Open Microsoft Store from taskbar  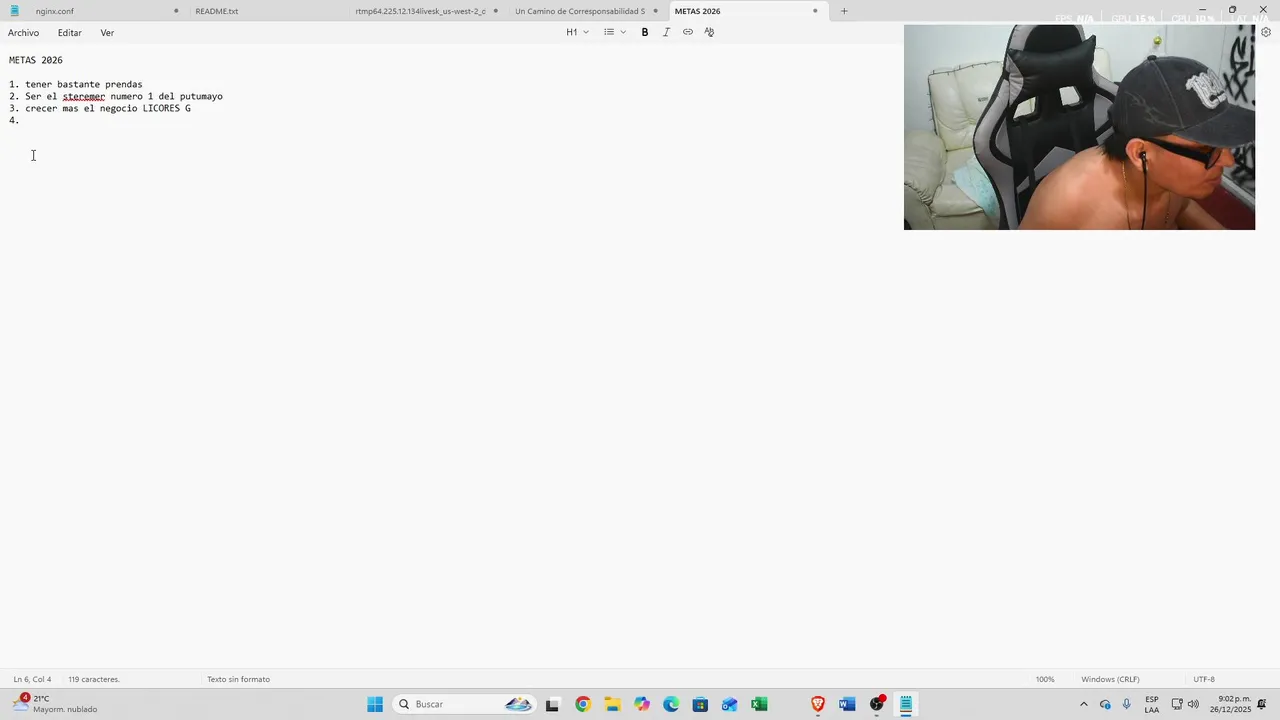click(700, 704)
